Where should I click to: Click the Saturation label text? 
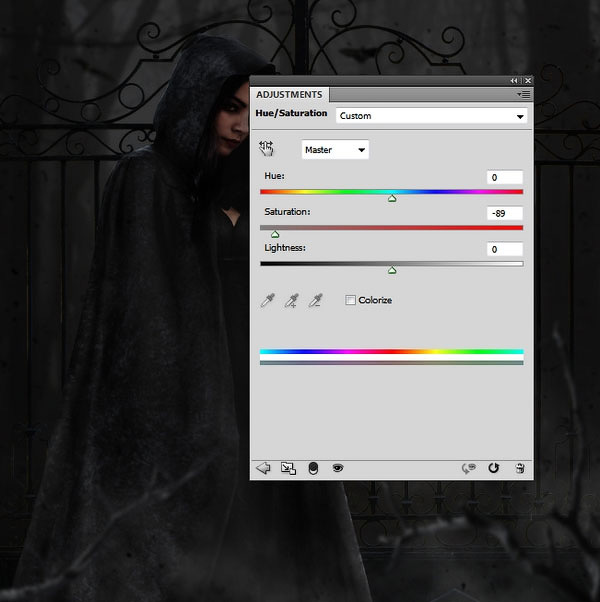[287, 212]
